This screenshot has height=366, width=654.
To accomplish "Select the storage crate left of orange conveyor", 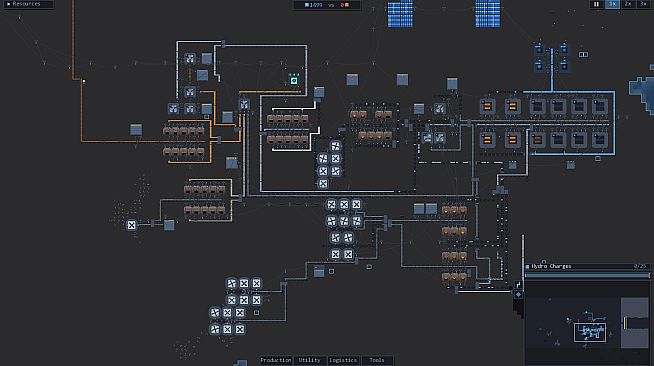I will (136, 130).
